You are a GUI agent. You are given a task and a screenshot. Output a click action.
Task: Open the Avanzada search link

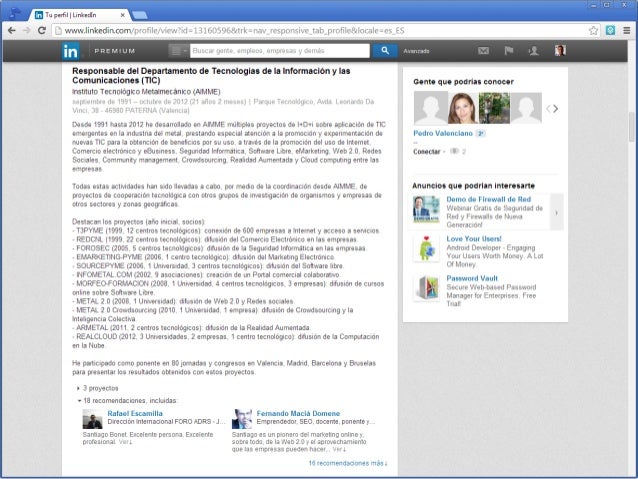[x=416, y=51]
